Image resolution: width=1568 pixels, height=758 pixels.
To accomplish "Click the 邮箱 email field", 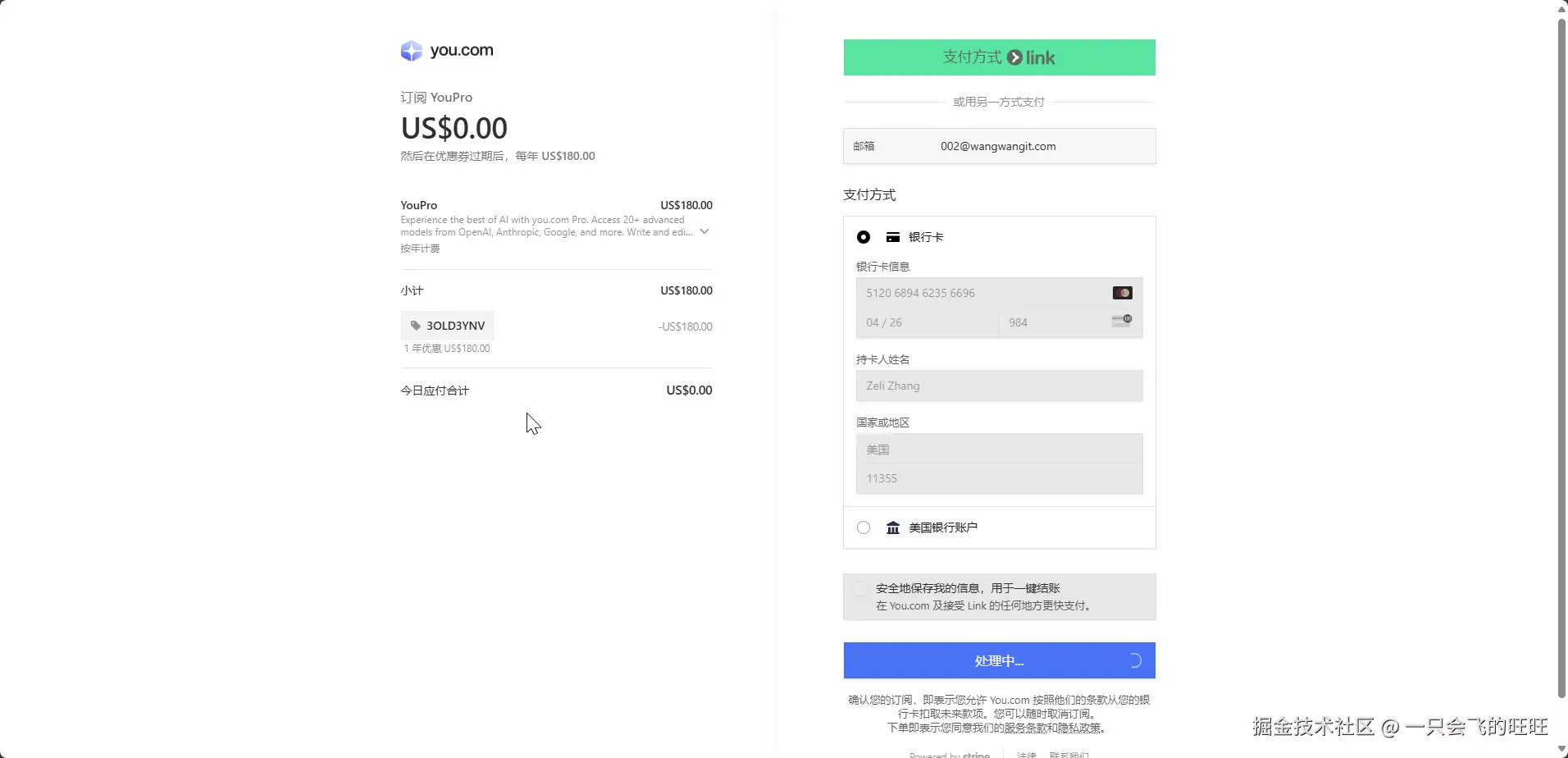I will coord(999,146).
